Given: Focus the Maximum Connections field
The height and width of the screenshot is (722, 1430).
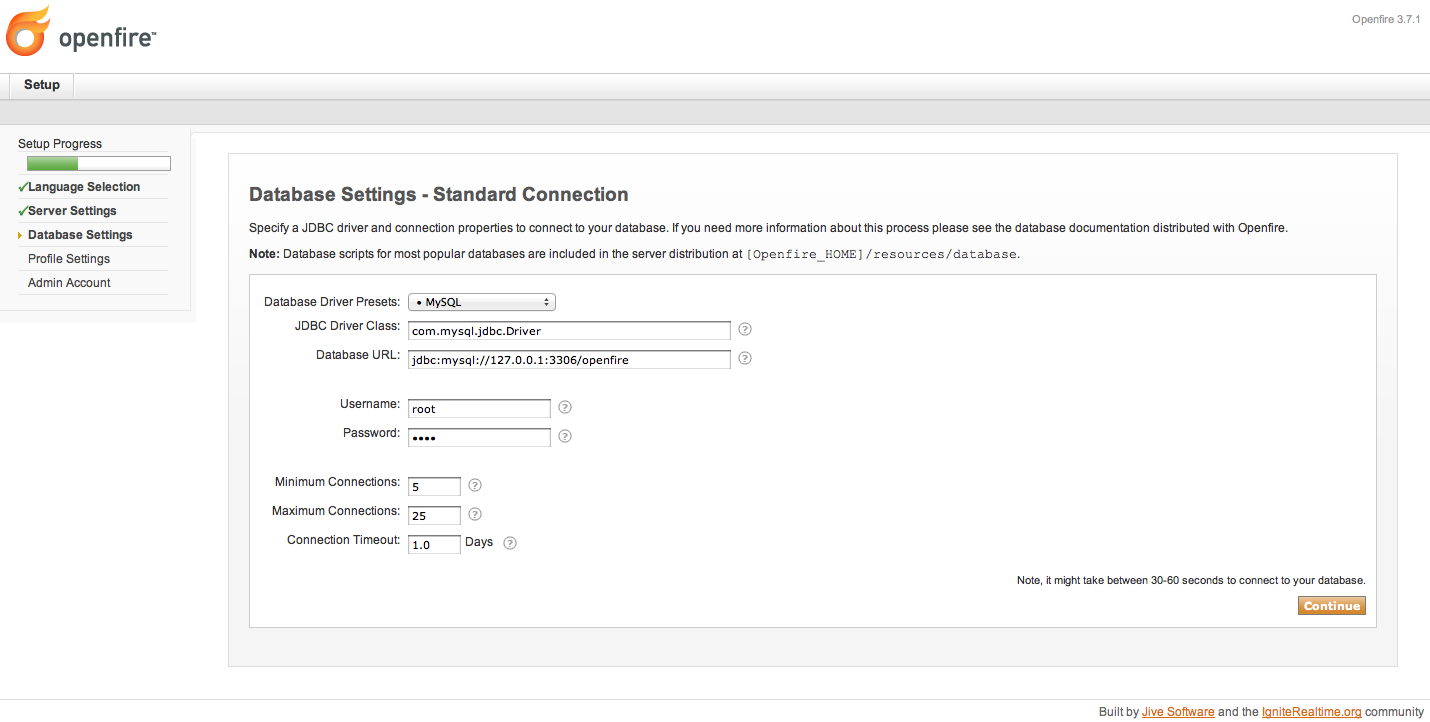Looking at the screenshot, I should [x=434, y=515].
